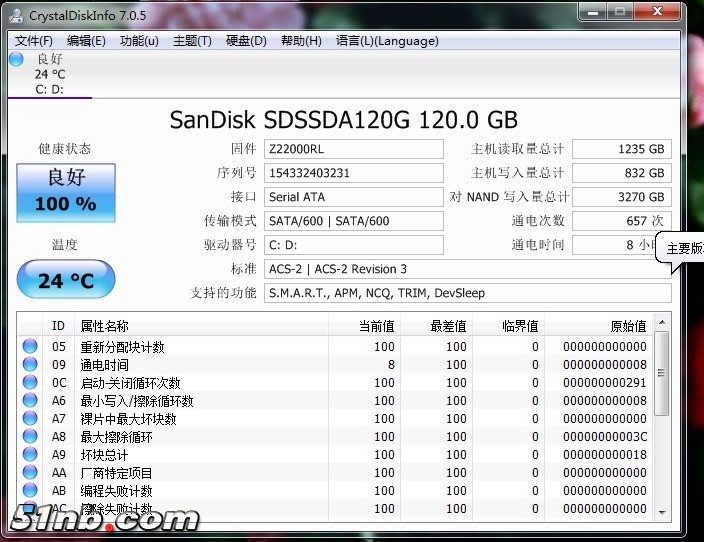
Task: Click the 24 °C temperature button
Action: 66,280
